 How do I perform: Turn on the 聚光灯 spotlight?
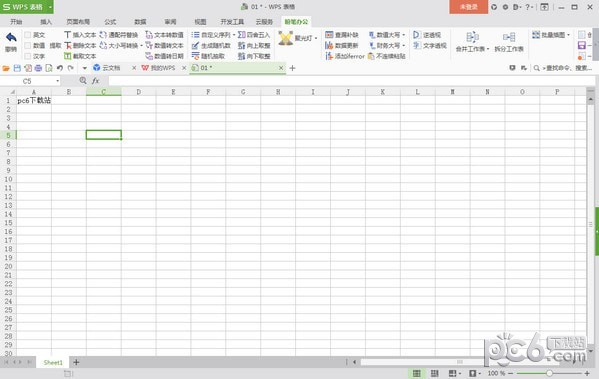click(x=295, y=38)
